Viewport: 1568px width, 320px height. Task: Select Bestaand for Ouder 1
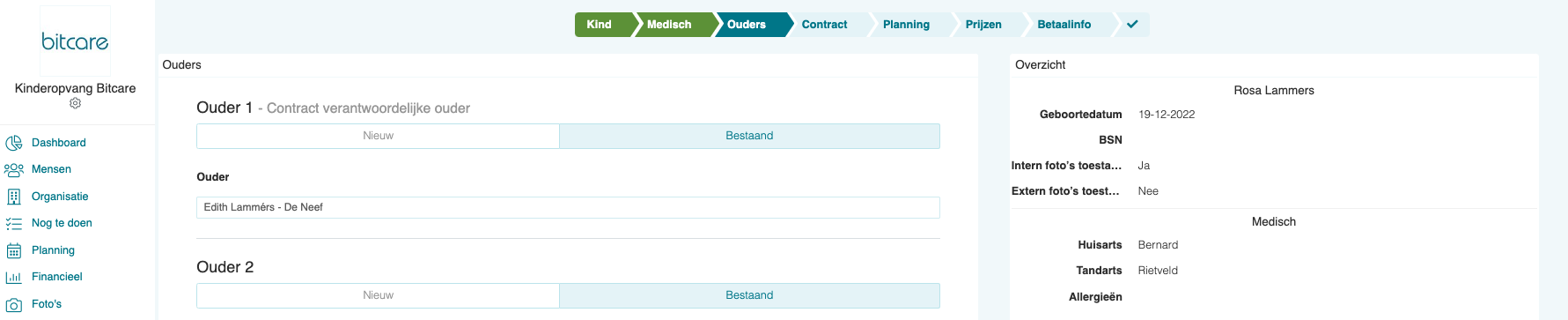tap(749, 136)
